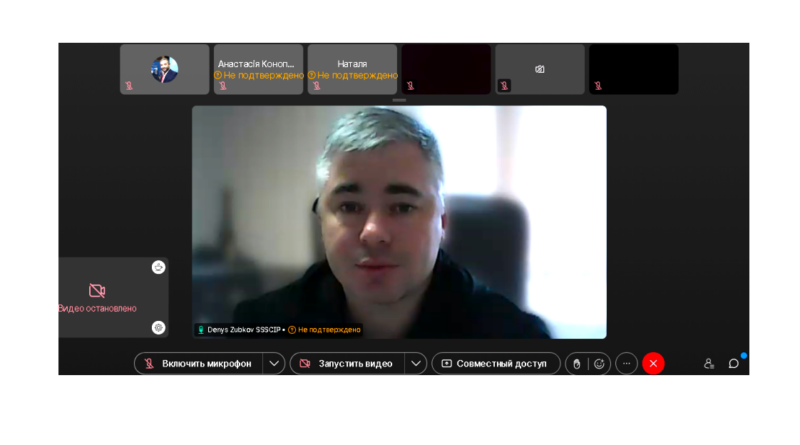Click the stopped-video camera icon in self-view

(x=97, y=291)
